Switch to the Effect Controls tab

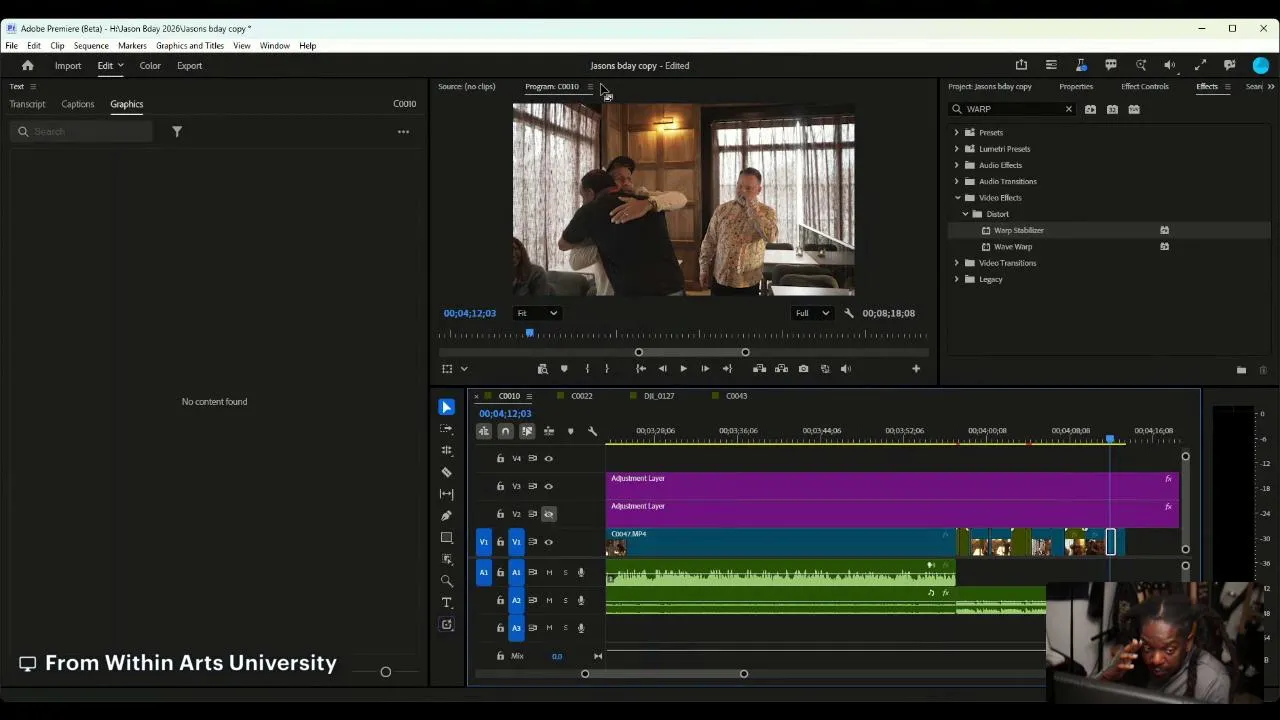1145,87
